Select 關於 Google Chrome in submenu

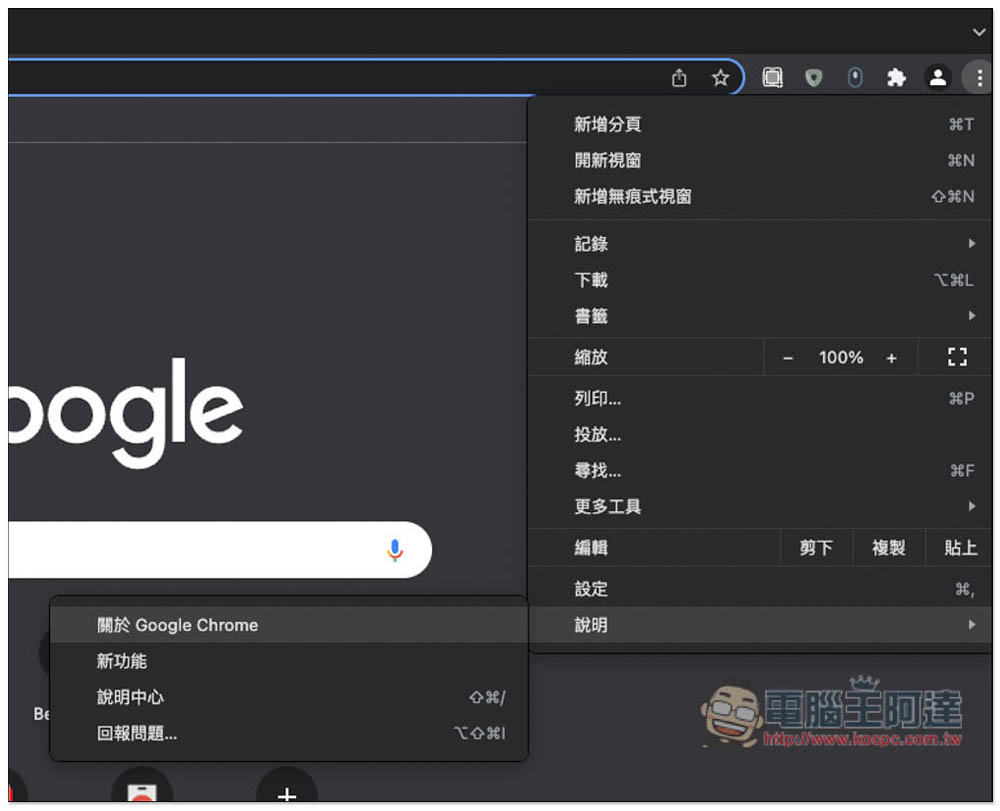(289, 625)
